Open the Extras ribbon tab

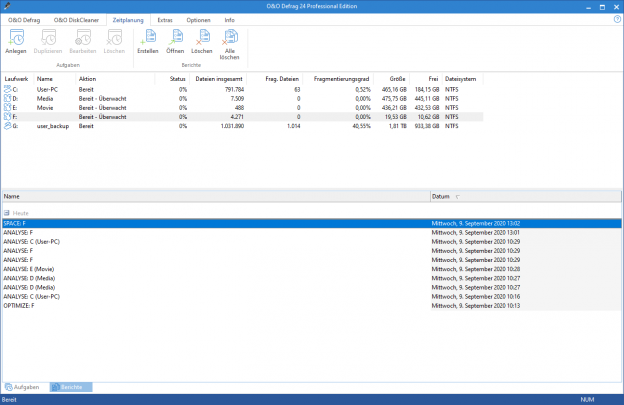pos(164,19)
